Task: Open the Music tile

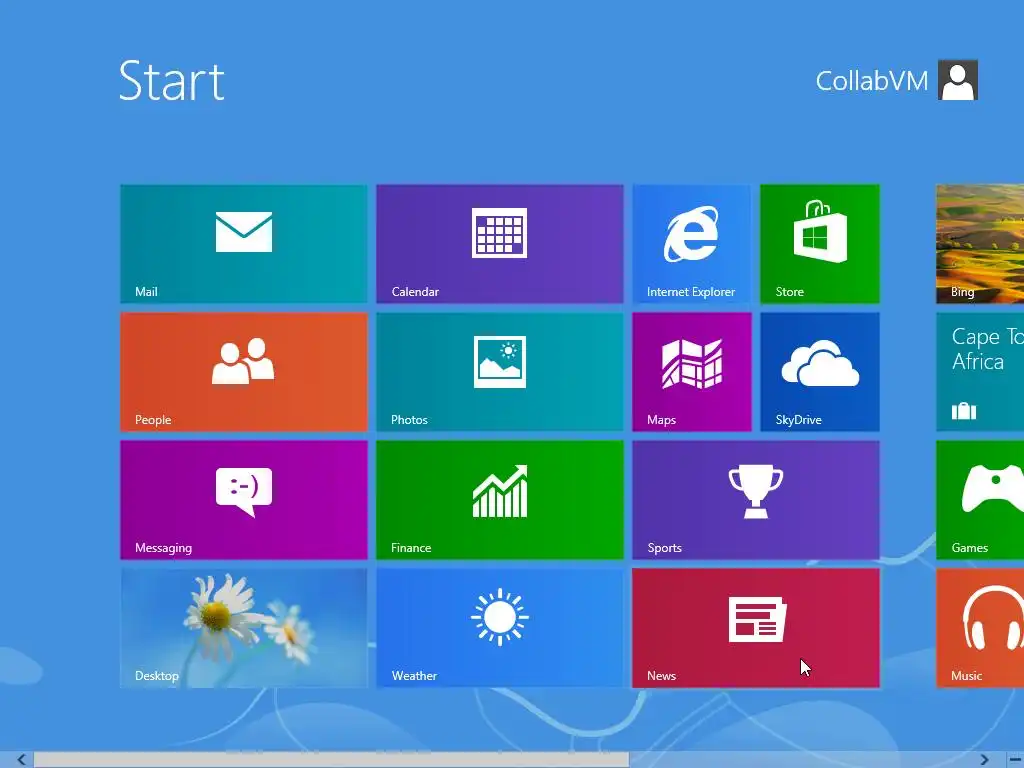Action: 980,628
